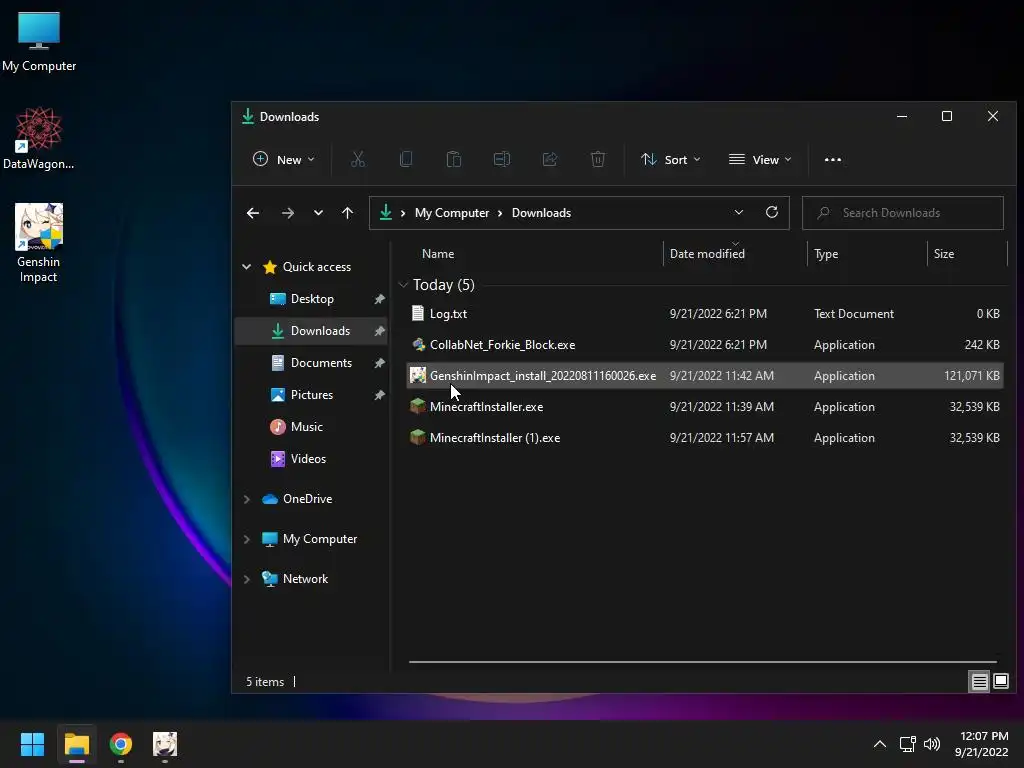Click the Paste clipboard icon
Image resolution: width=1024 pixels, height=768 pixels.
click(453, 159)
